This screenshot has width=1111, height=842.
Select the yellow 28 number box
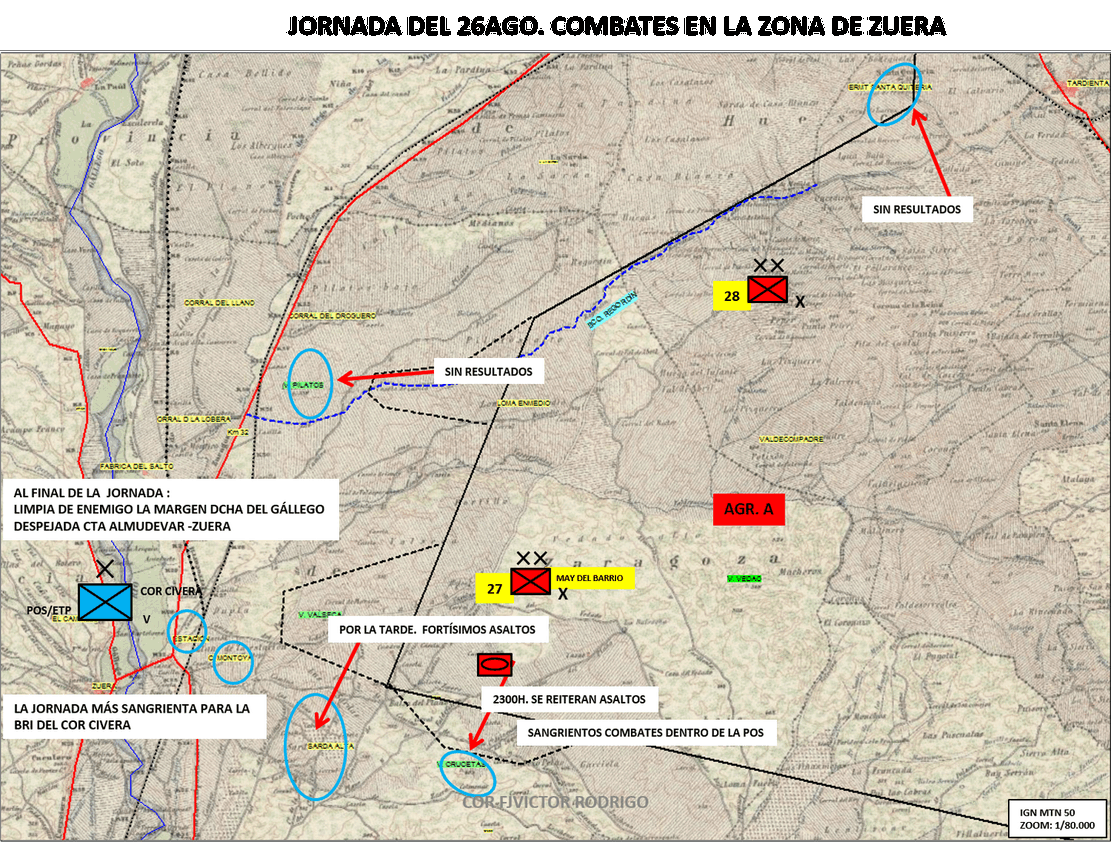[x=731, y=296]
